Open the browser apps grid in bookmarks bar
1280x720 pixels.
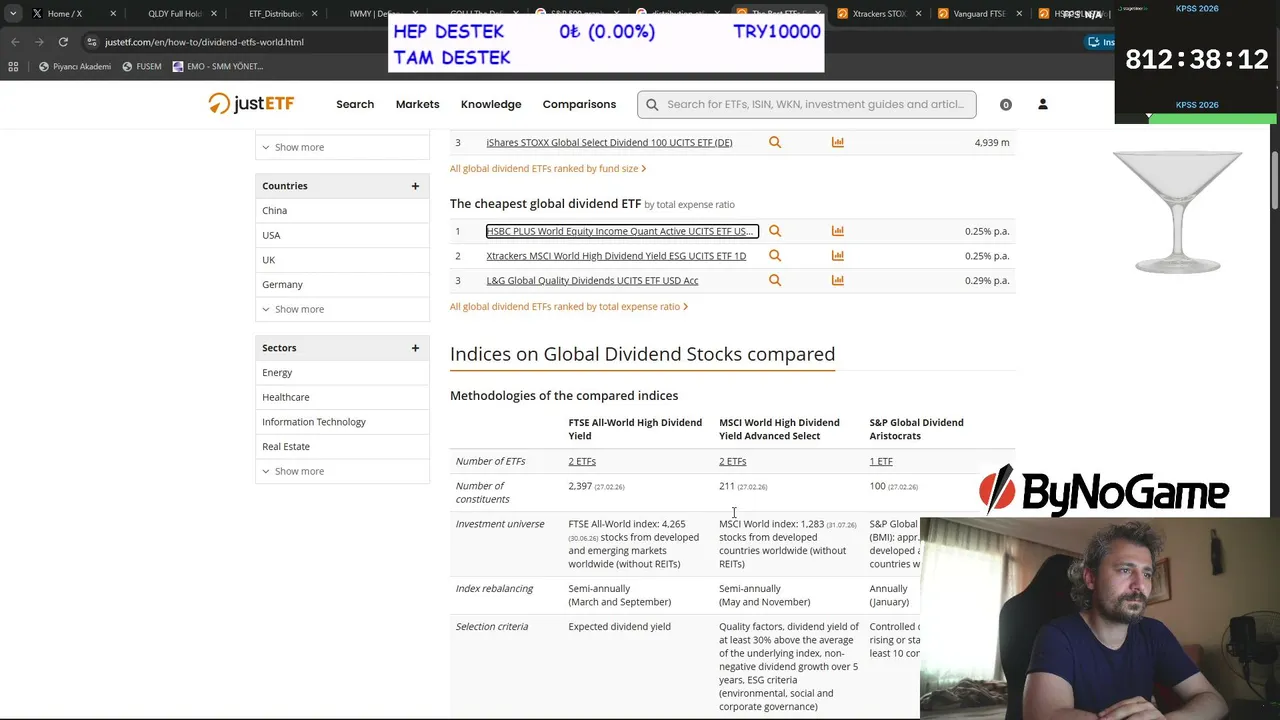(13, 66)
